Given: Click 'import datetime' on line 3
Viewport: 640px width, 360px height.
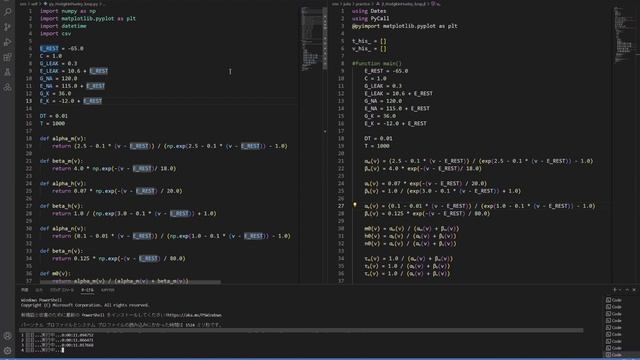Looking at the screenshot, I should click(63, 26).
